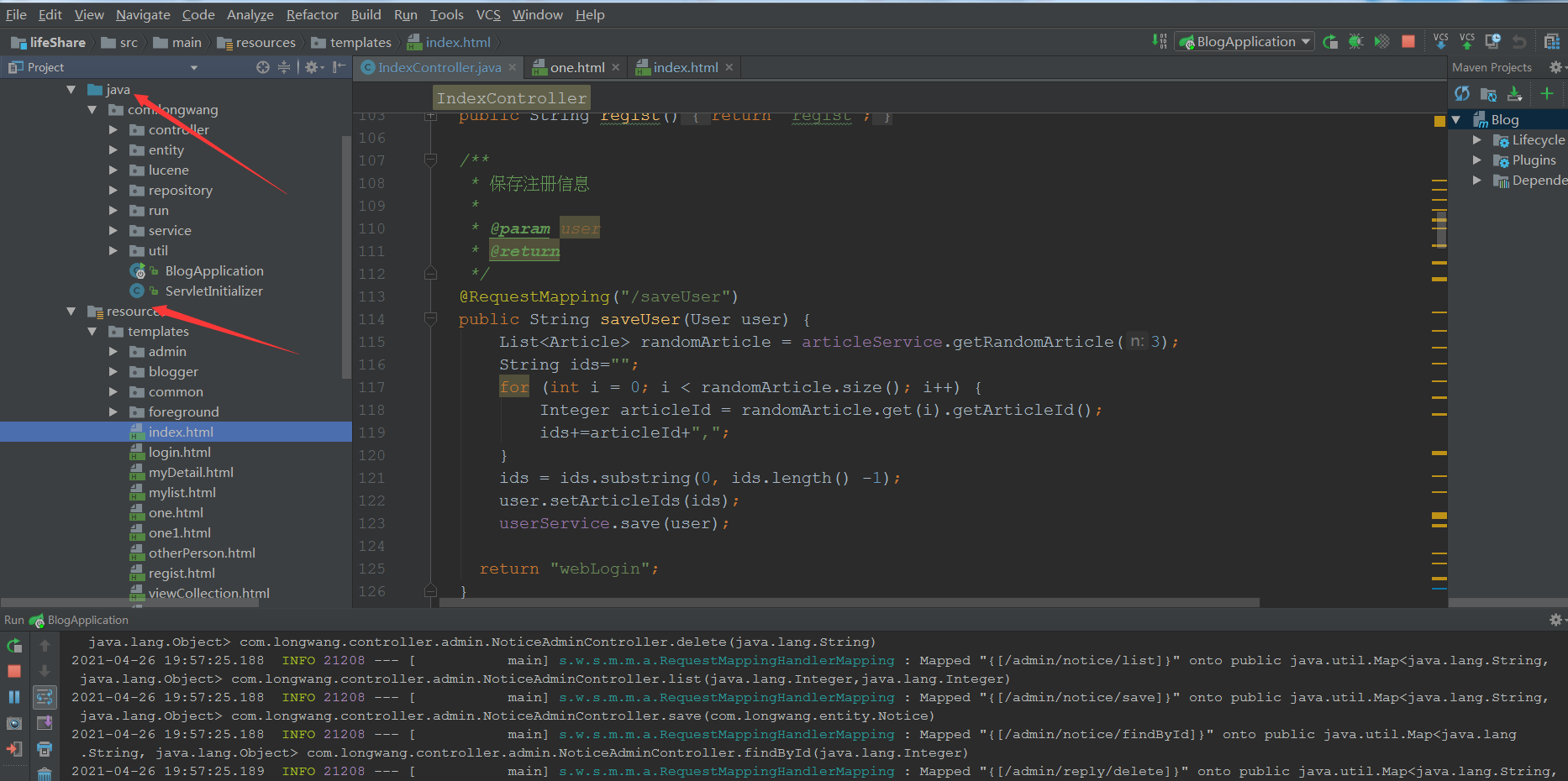Click the Debug icon in the toolbar
This screenshot has width=1568, height=781.
tap(1355, 41)
